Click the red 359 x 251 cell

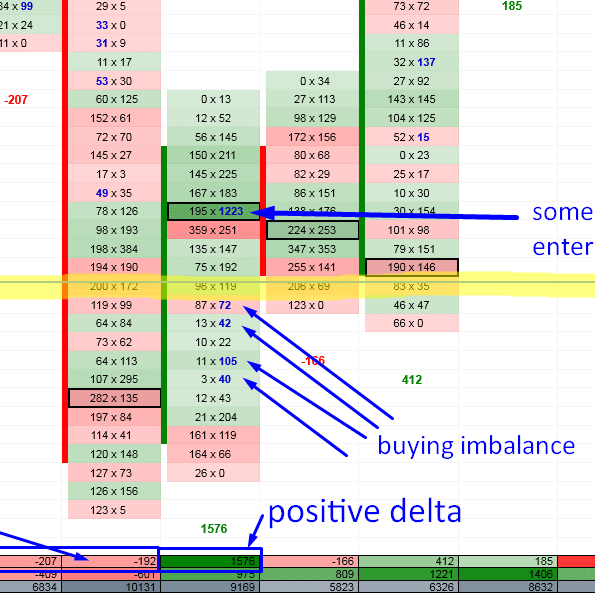coord(213,230)
